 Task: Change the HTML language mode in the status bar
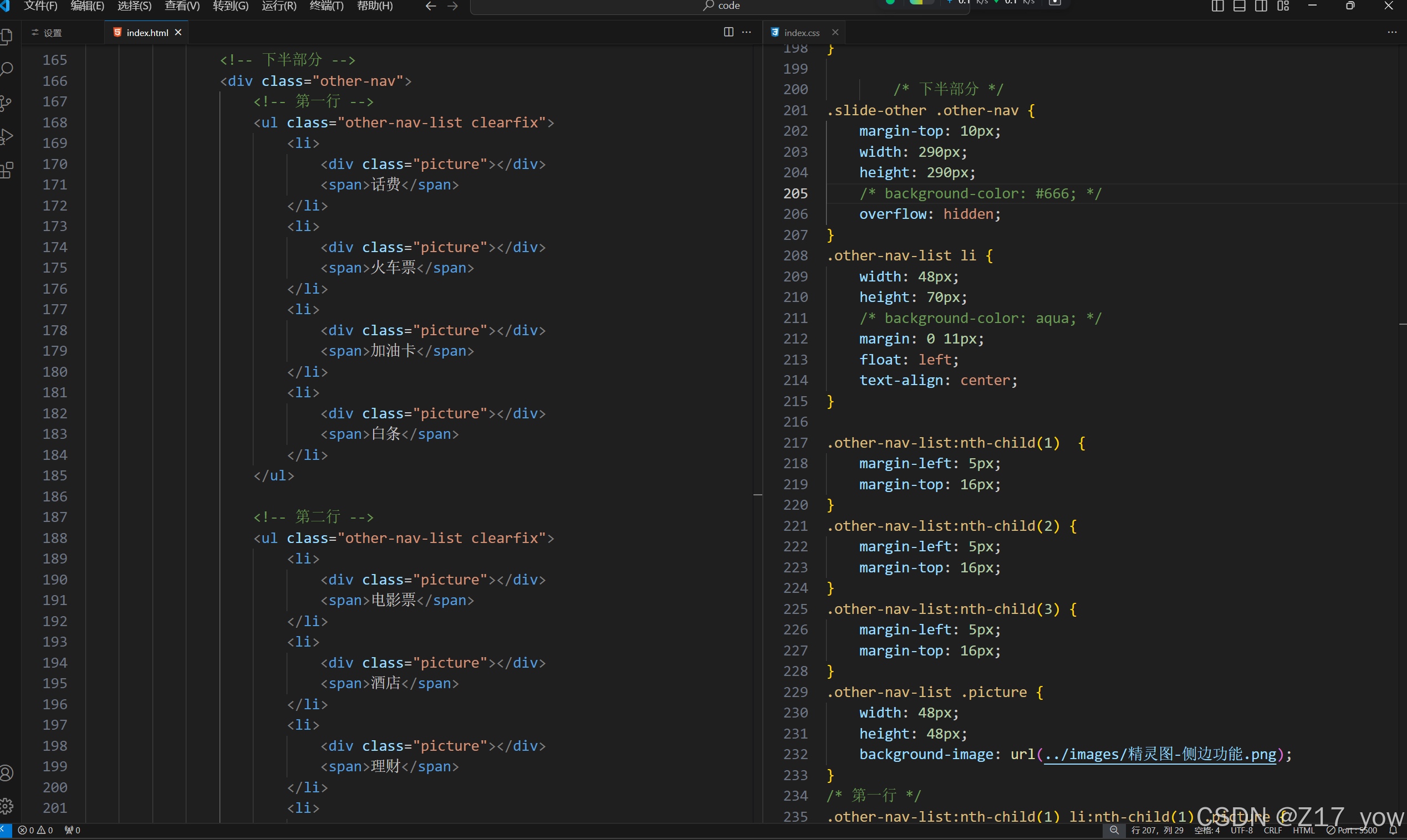(1303, 831)
